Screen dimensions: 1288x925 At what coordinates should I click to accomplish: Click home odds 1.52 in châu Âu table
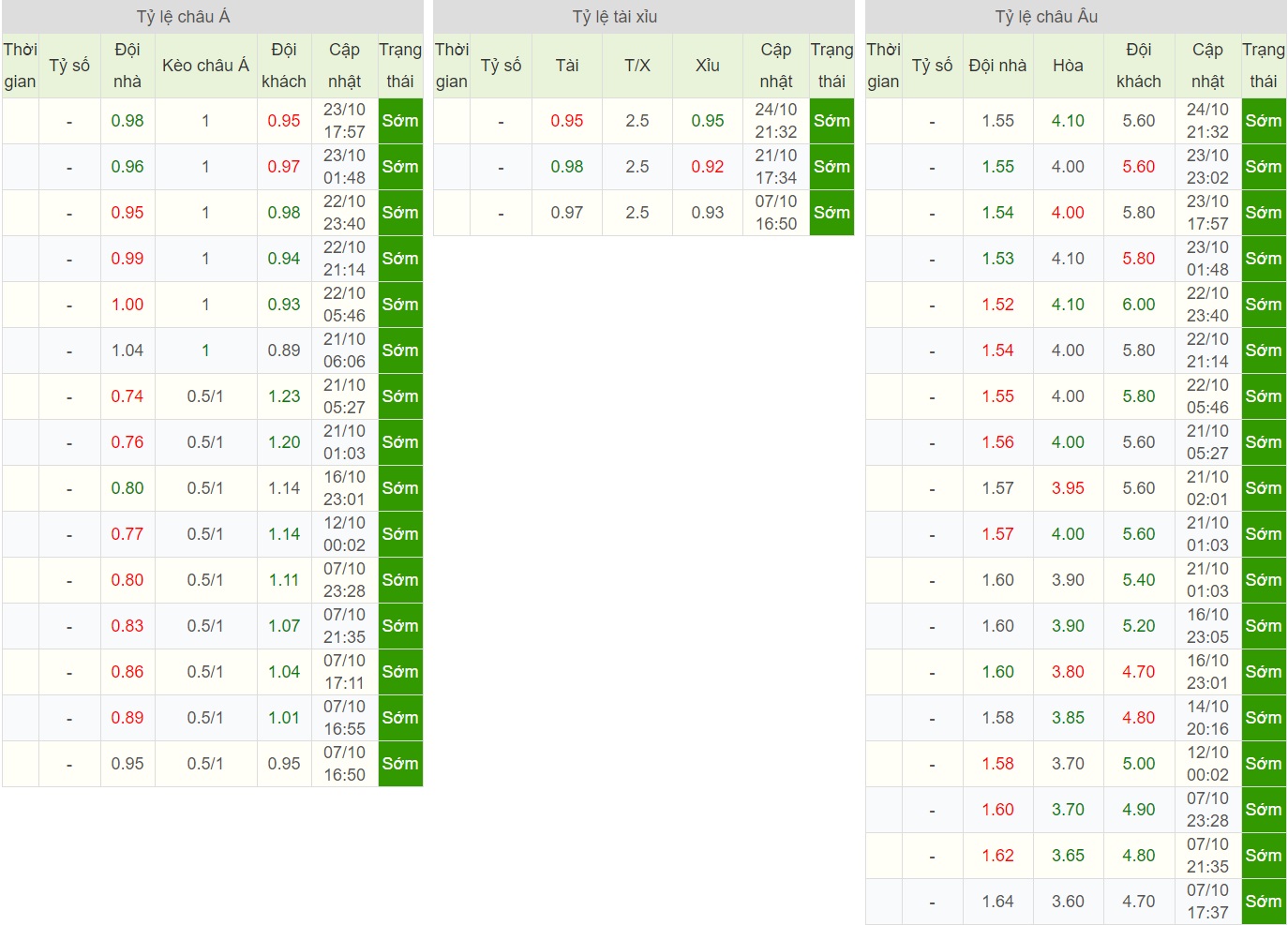tap(998, 305)
